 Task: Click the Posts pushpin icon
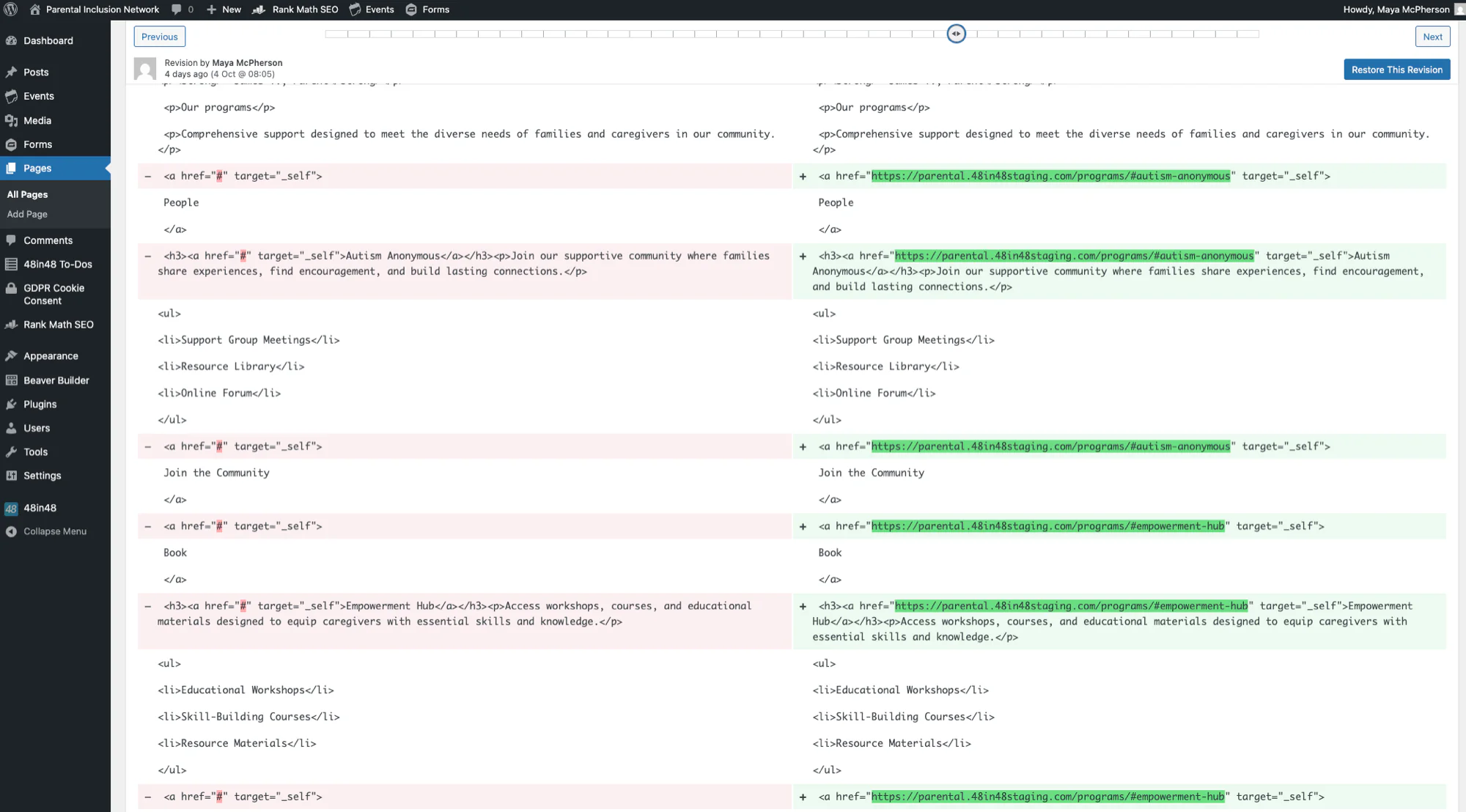coord(11,73)
